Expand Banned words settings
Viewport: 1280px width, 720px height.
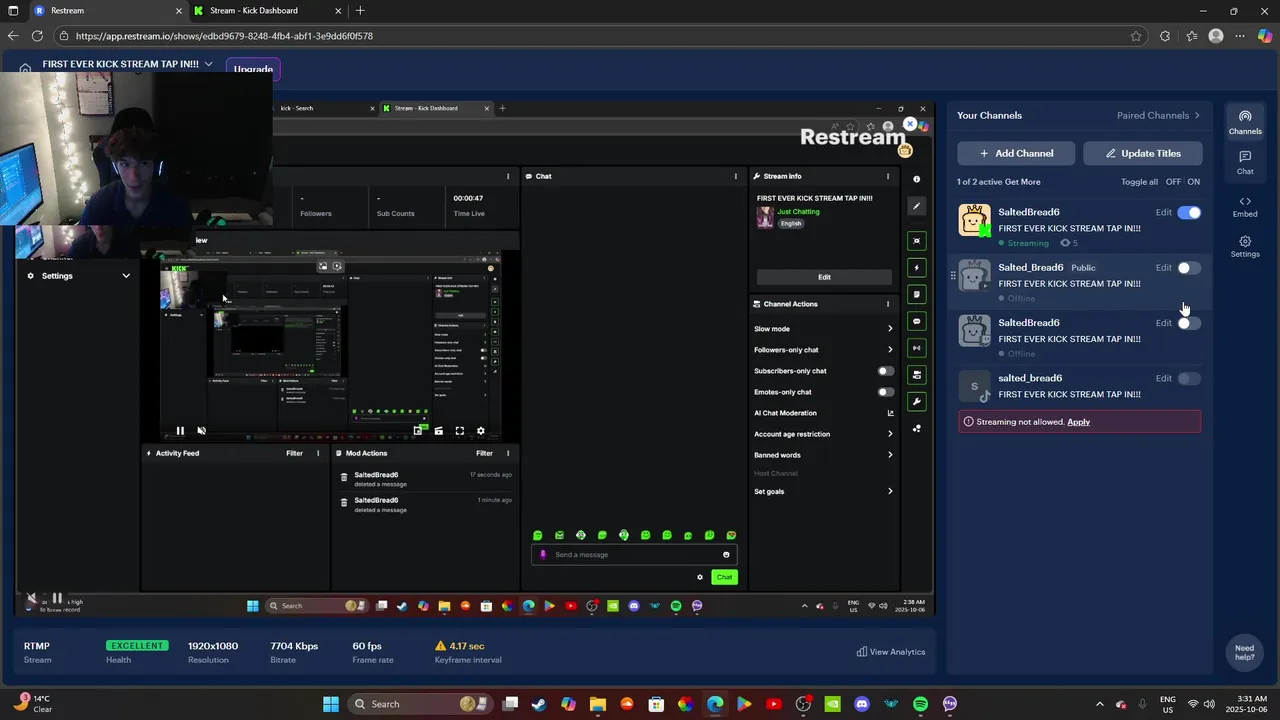pyautogui.click(x=890, y=455)
